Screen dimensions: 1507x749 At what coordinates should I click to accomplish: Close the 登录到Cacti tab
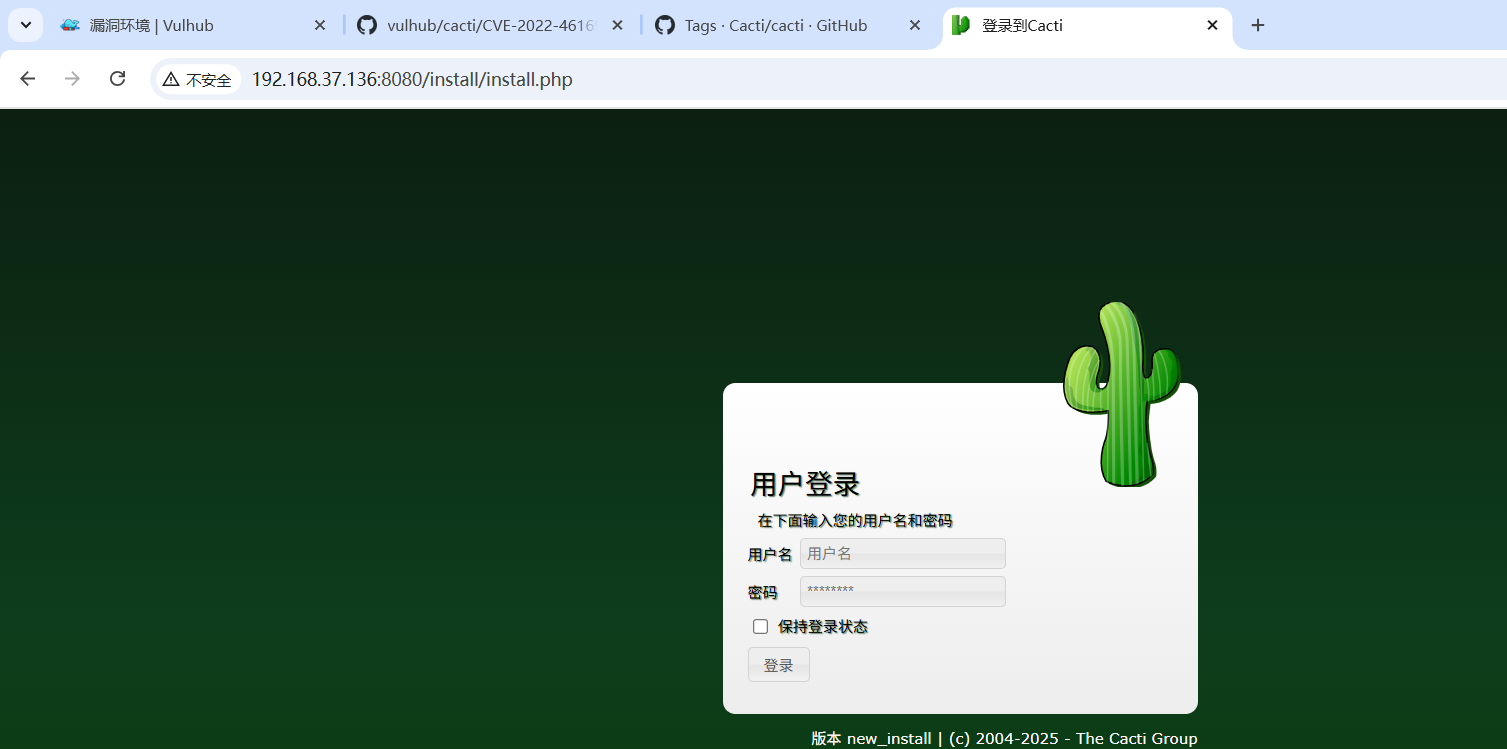1212,25
